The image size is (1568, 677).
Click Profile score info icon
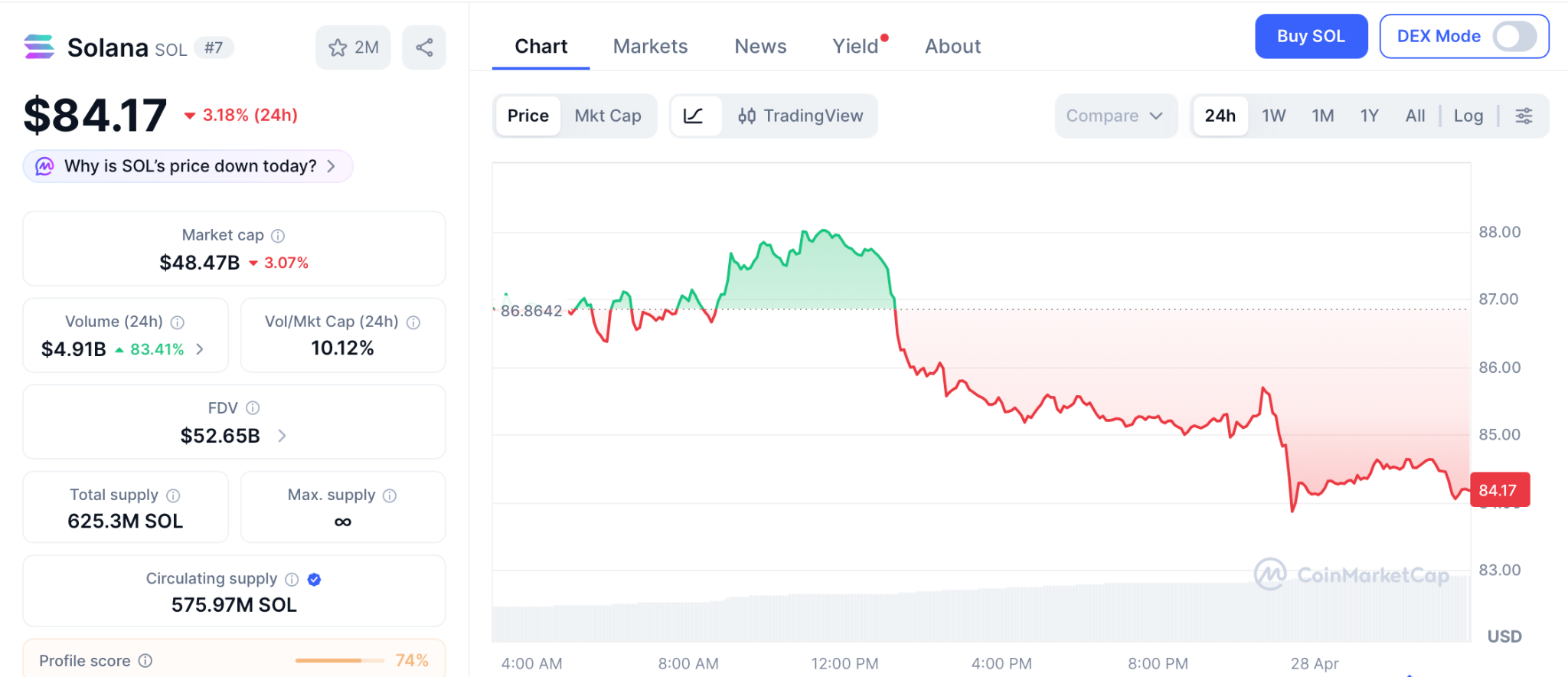145,660
